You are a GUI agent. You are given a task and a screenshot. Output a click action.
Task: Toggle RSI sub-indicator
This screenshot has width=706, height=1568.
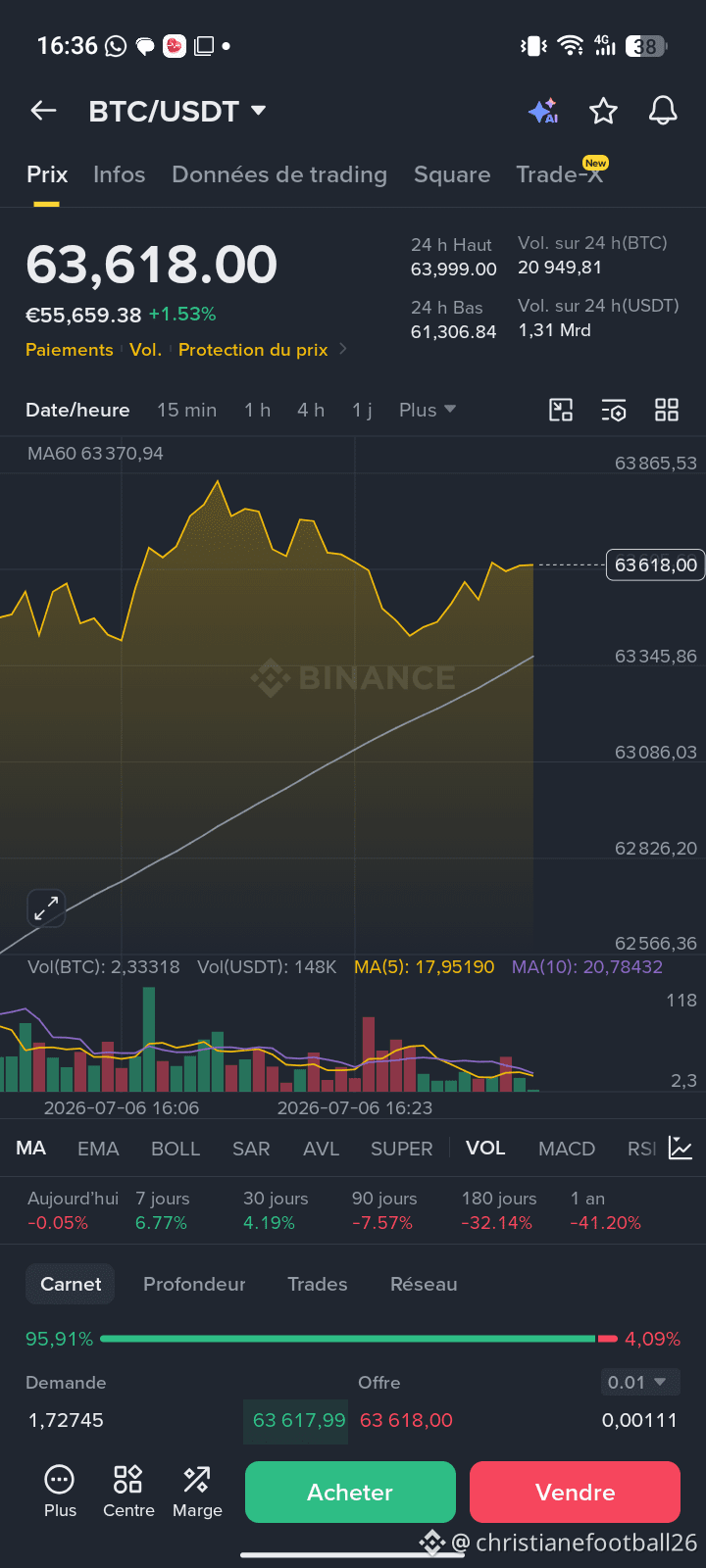coord(642,1149)
